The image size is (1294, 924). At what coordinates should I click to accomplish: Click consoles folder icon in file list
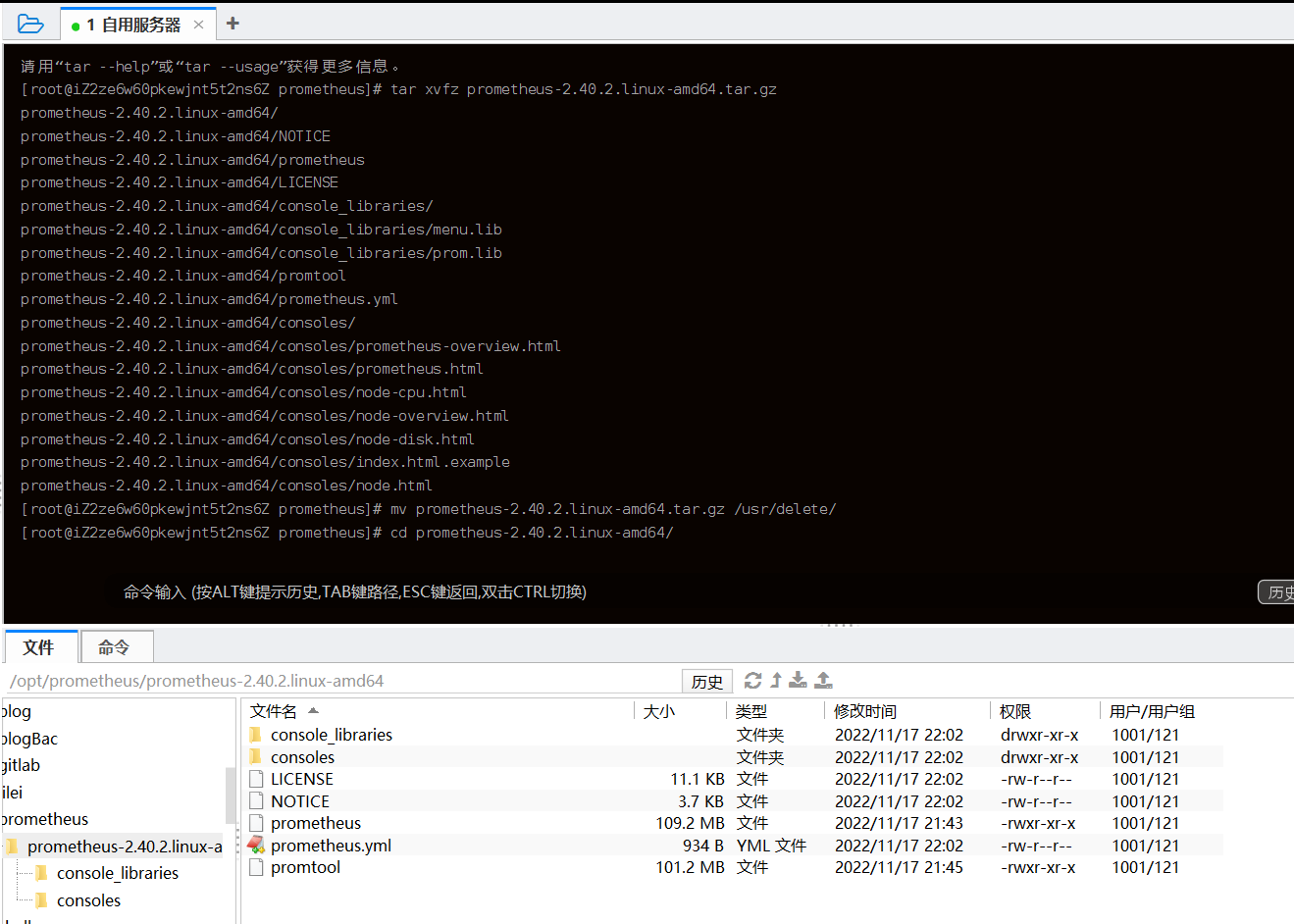coord(256,757)
